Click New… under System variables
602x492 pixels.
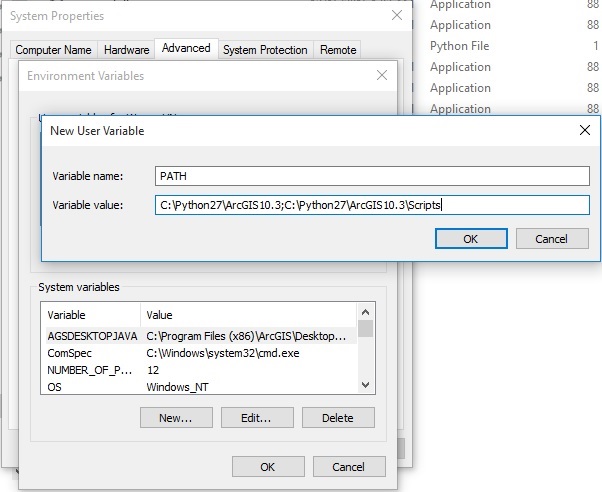176,418
